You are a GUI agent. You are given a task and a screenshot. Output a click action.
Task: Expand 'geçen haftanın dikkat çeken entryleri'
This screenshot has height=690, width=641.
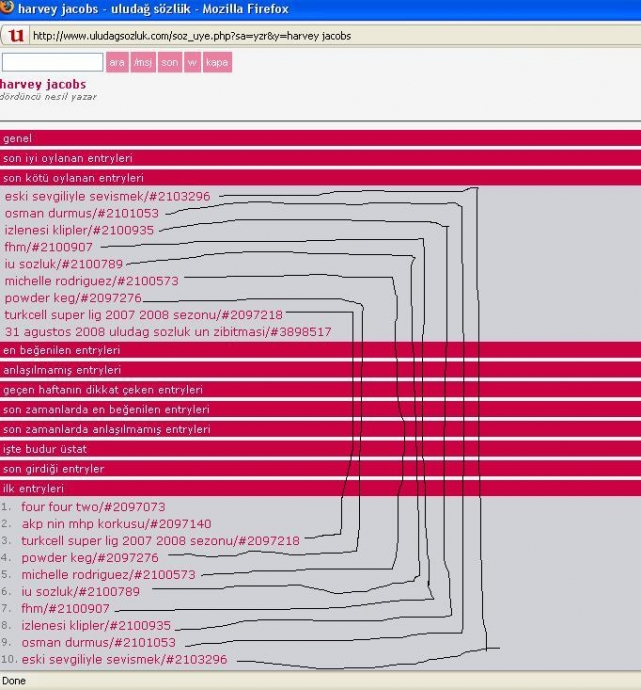click(x=320, y=389)
